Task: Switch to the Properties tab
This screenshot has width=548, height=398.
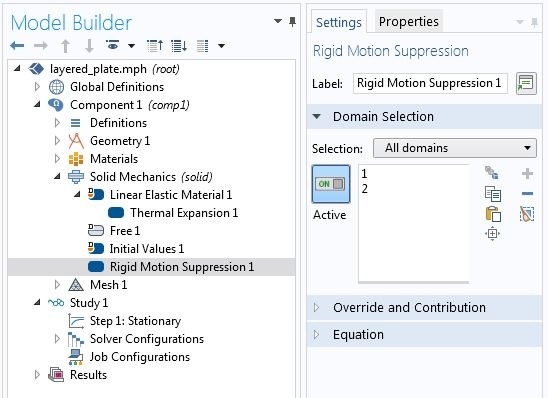Action: (409, 22)
